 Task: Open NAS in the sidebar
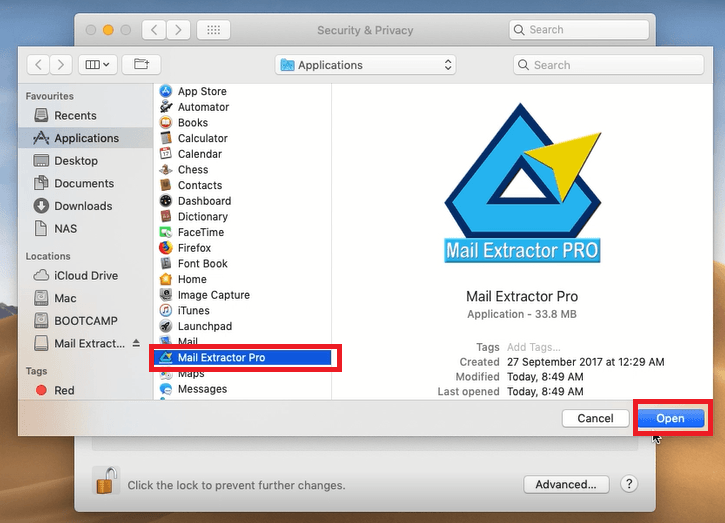click(86, 229)
